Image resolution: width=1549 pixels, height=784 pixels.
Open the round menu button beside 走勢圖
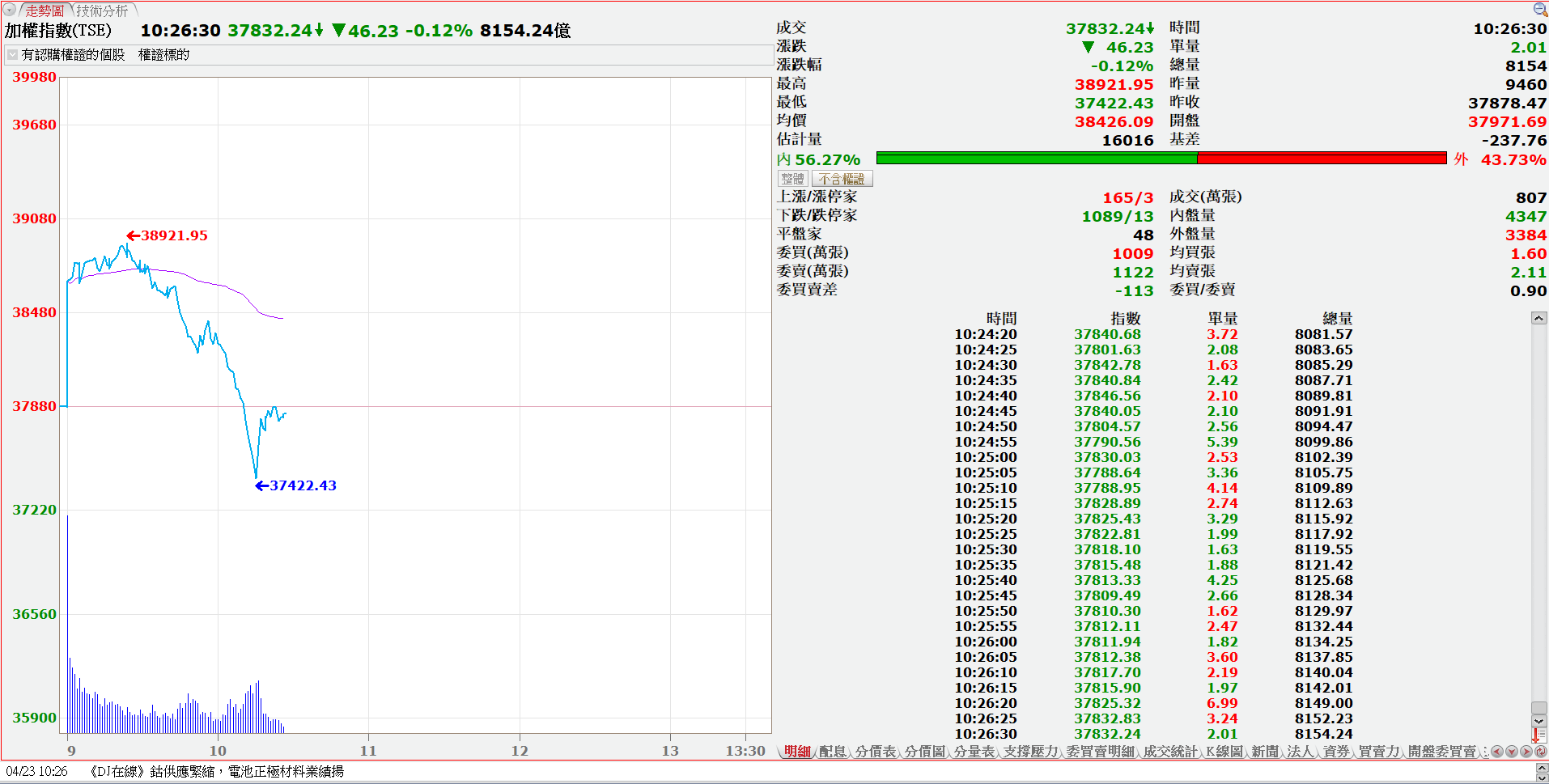(x=10, y=10)
